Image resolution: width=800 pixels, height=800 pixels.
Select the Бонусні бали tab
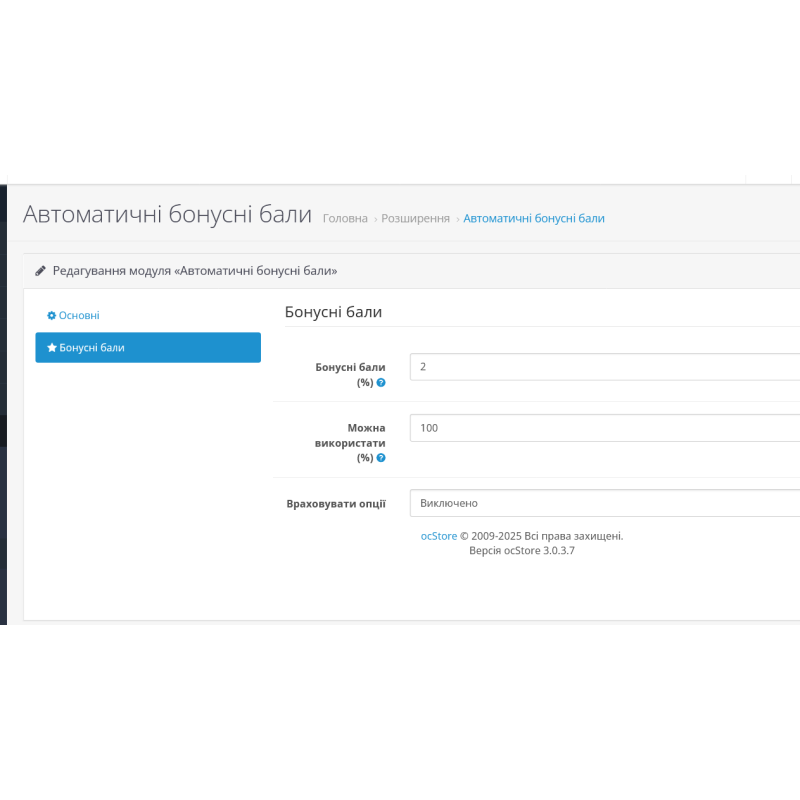pos(148,347)
